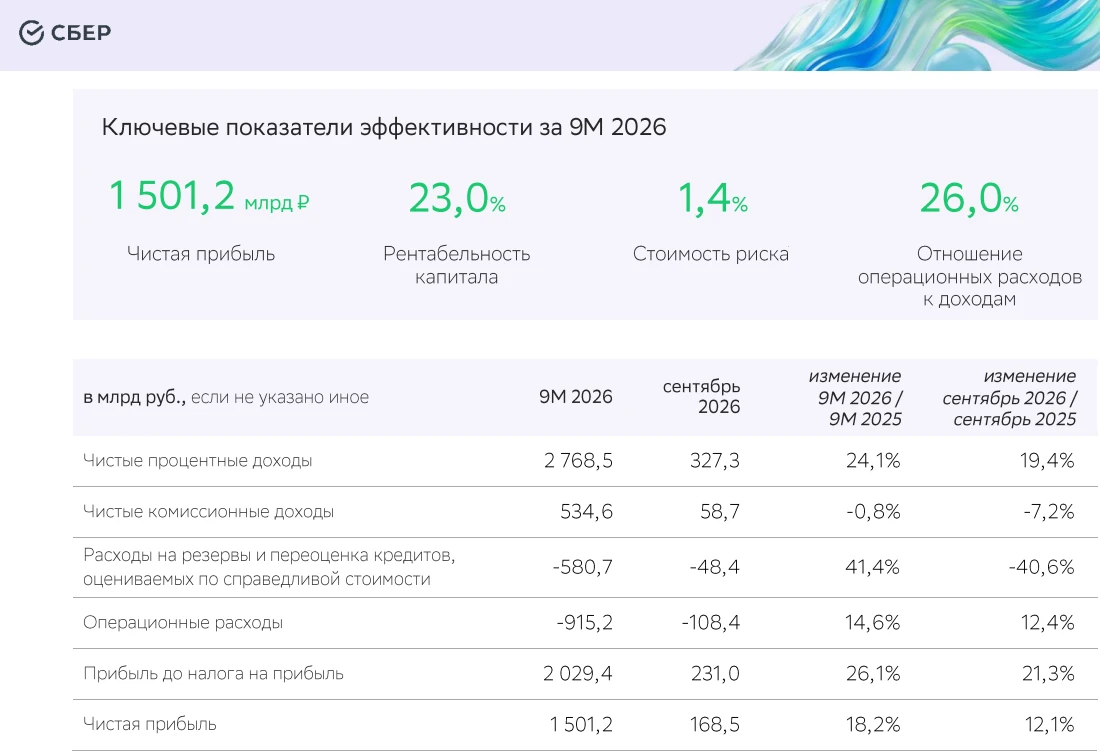Click the value '58,7'
Viewport: 1100px width, 756px height.
[720, 512]
